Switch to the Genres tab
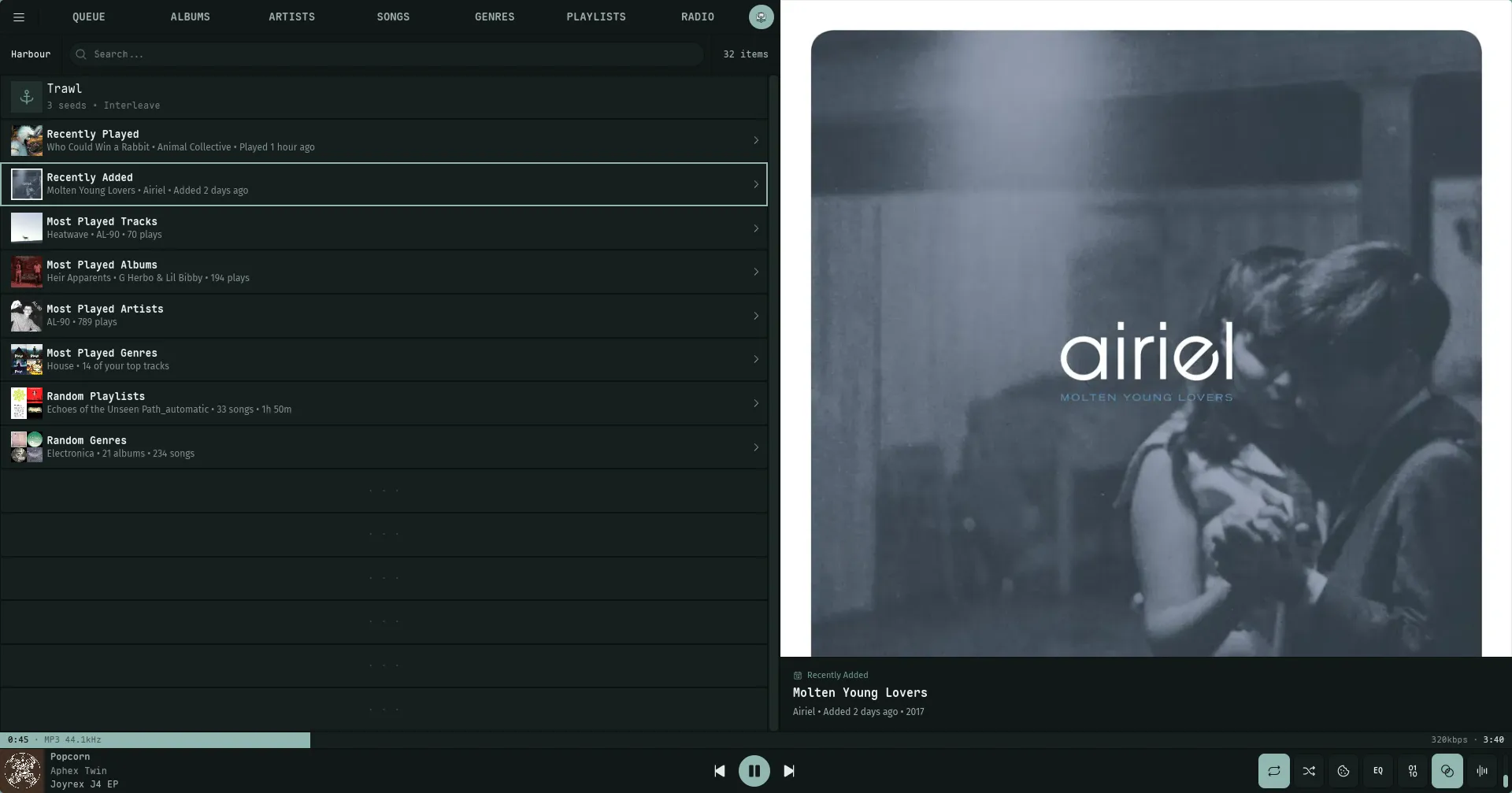 click(x=495, y=17)
